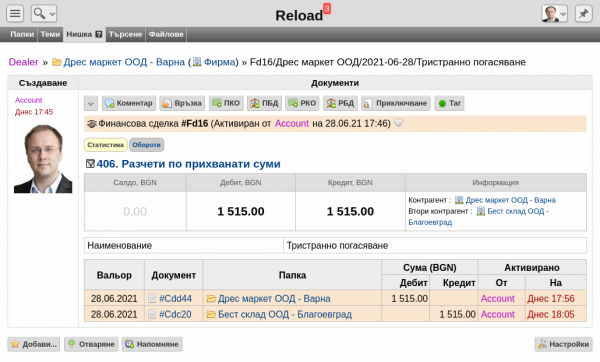The width and height of the screenshot is (600, 362).
Task: Expand the more-actions arrow beside Коментар
Action: pos(91,103)
